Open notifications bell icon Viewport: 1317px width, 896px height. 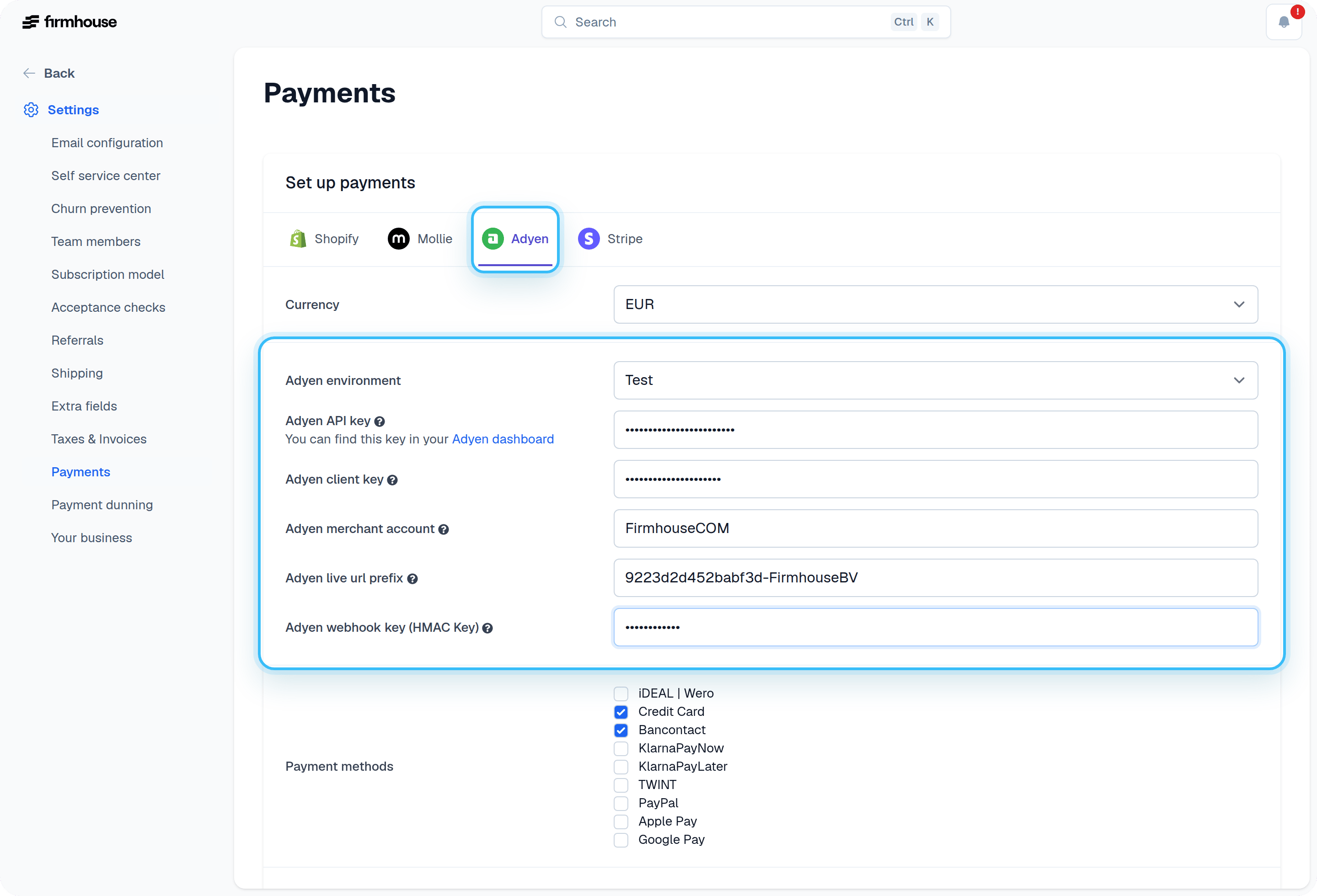click(x=1284, y=22)
